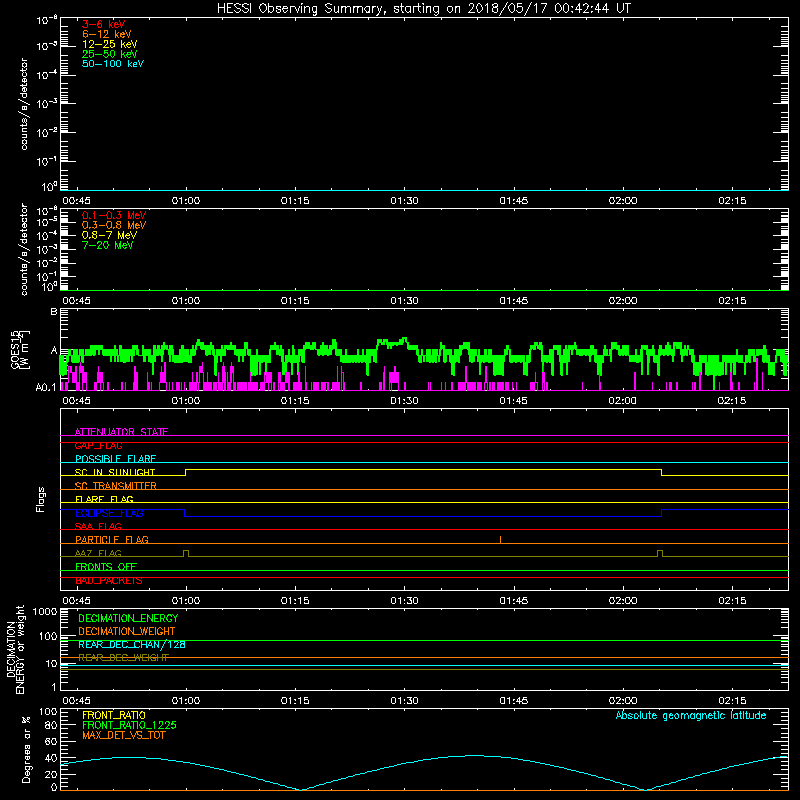Click the 80 label on Degrees axis
Screen dimensions: 800x800
pyautogui.click(x=51, y=725)
